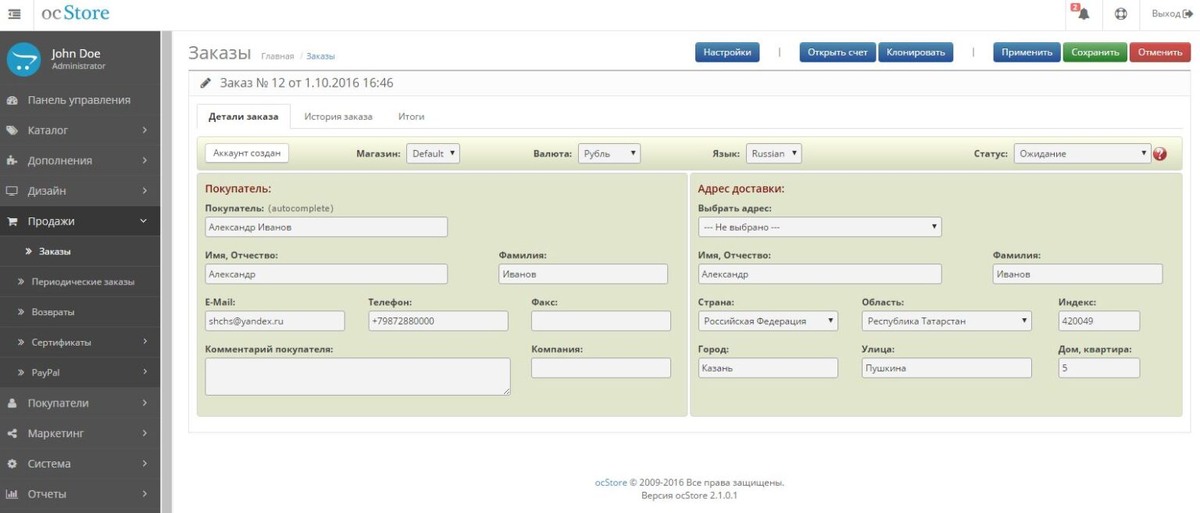Click the Заказы breadcrumb link
The width and height of the screenshot is (1200, 513).
pos(320,56)
